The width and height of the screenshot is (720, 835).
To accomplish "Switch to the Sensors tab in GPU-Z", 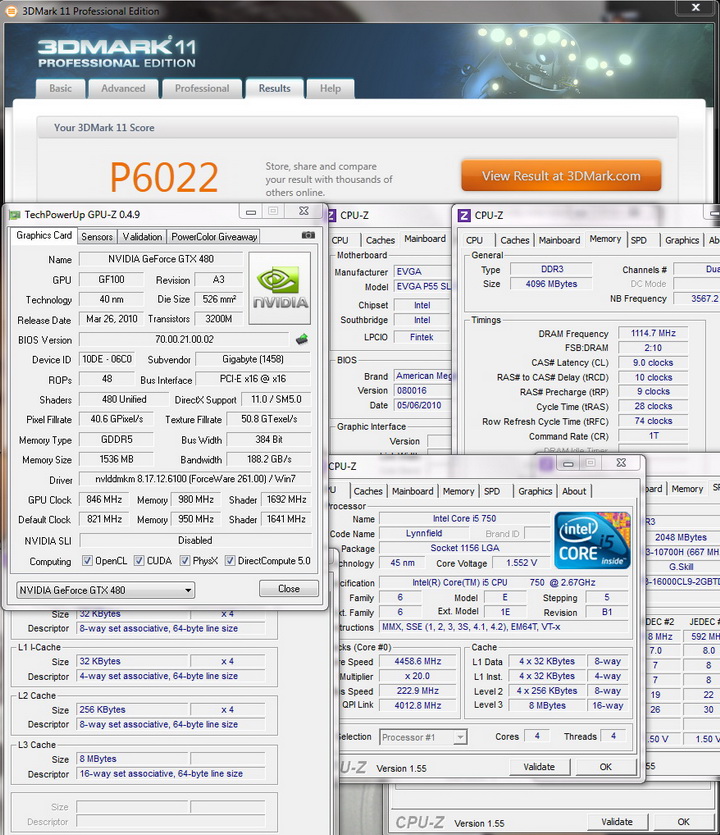I will coord(97,237).
